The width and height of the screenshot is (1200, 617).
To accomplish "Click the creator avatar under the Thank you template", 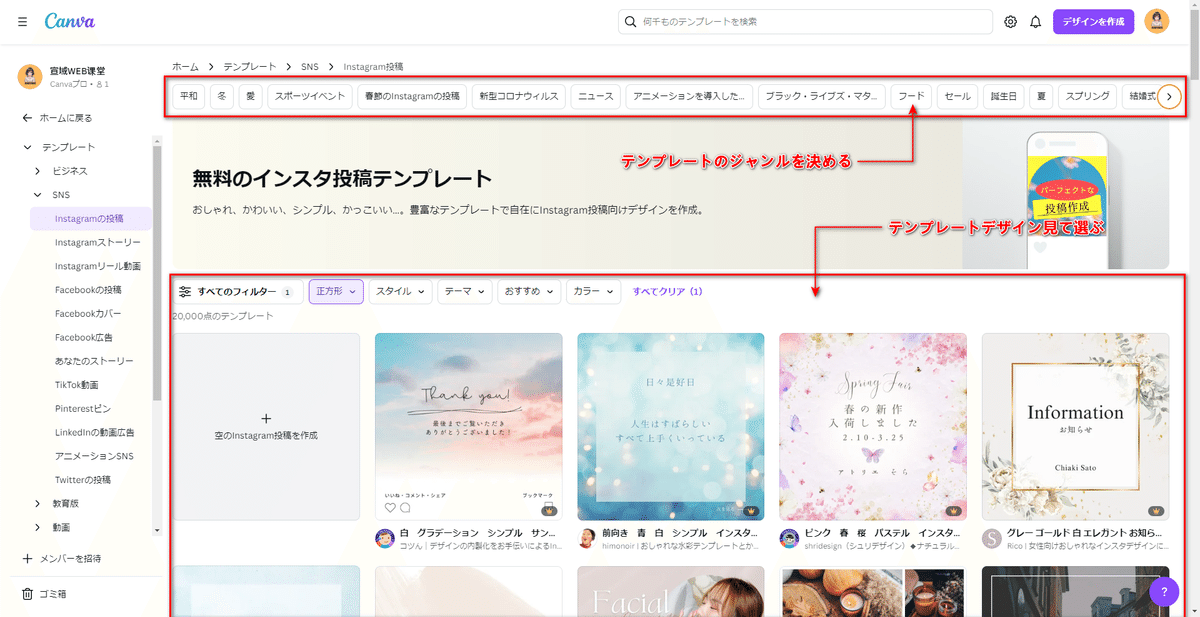I will tap(385, 538).
